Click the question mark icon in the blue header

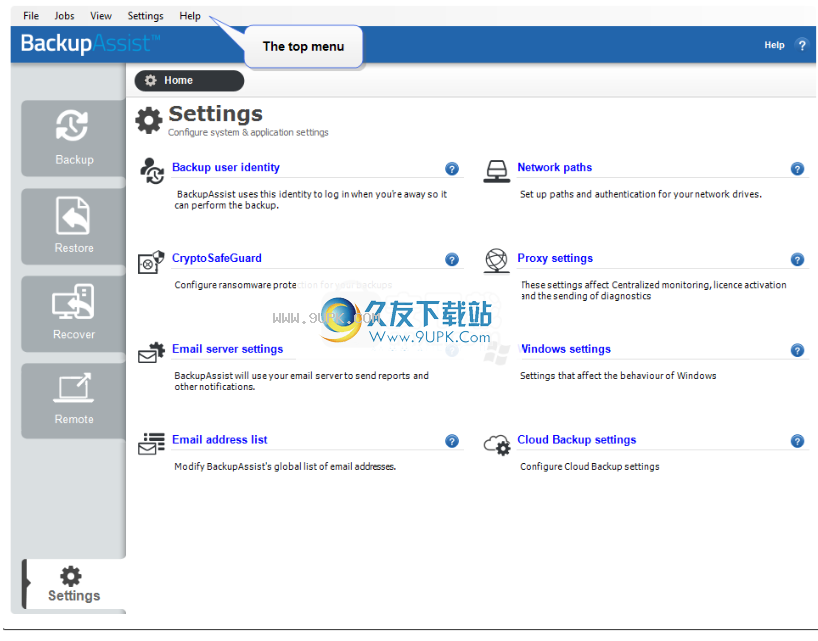pos(802,45)
